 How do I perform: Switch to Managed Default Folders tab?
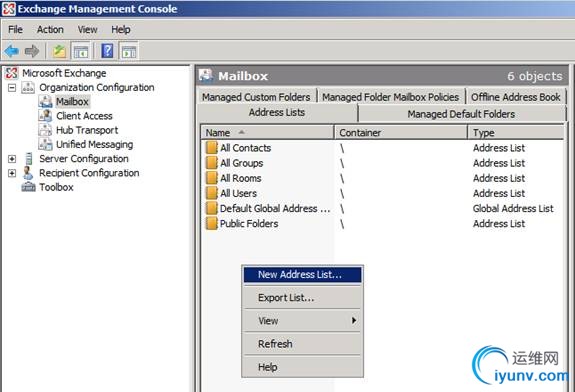[x=461, y=114]
